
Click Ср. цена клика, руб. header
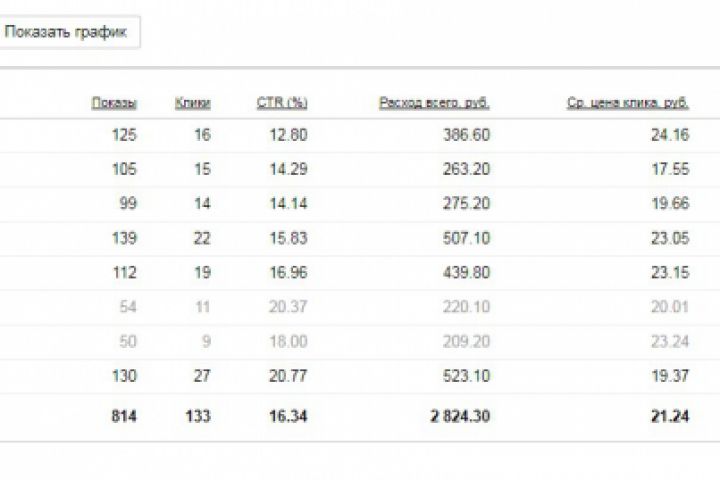click(627, 103)
